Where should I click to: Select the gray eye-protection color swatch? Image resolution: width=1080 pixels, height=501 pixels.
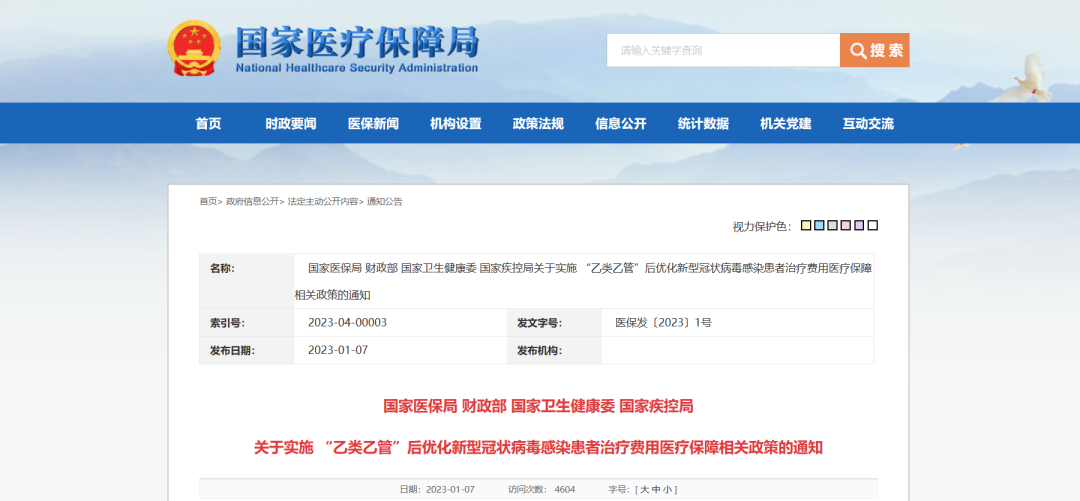[x=832, y=225]
